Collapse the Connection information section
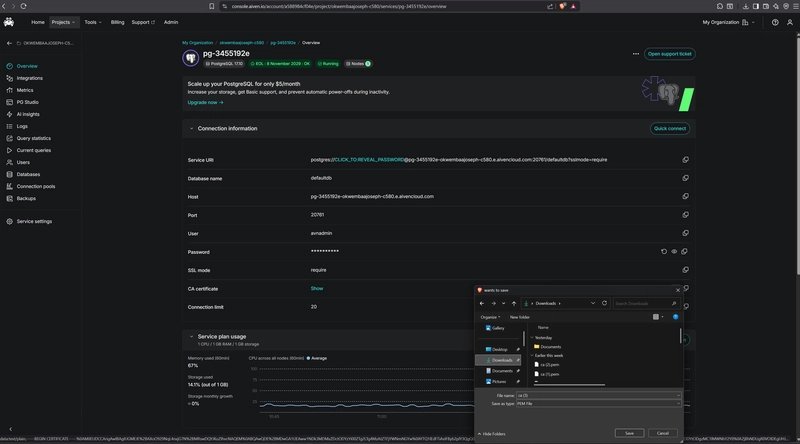 click(x=191, y=129)
